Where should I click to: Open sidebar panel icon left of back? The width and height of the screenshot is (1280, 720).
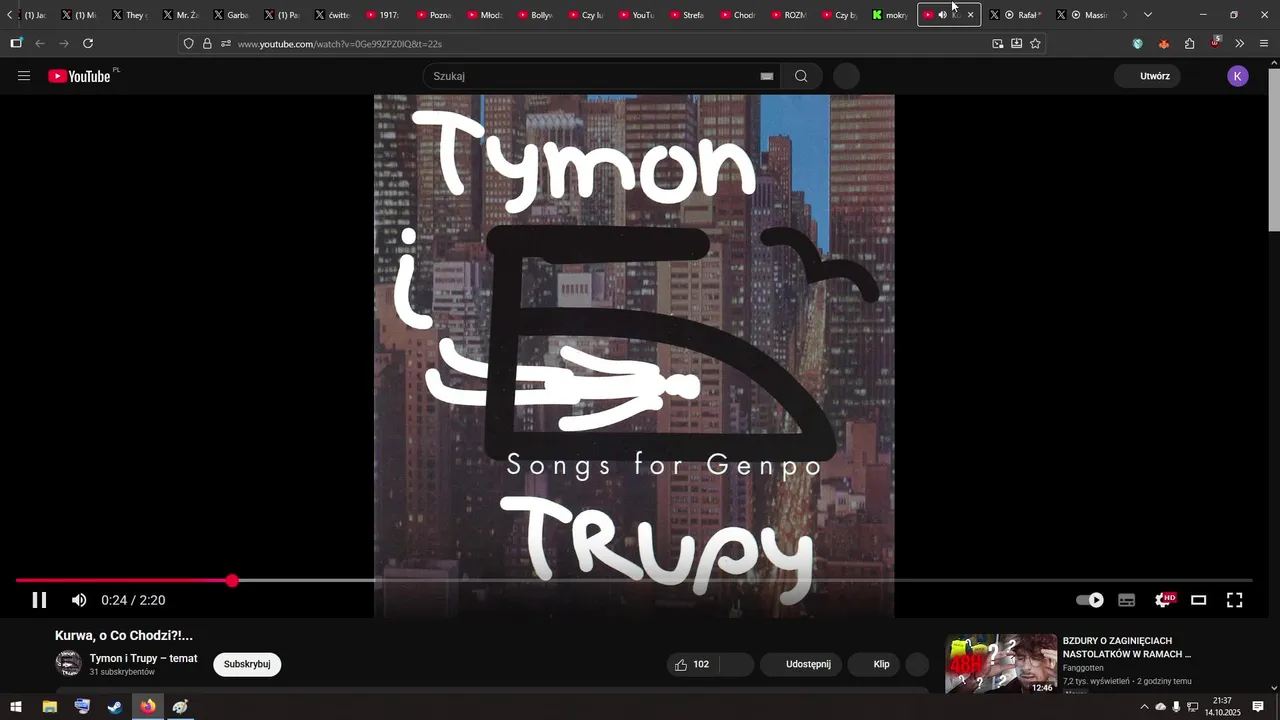click(x=16, y=43)
